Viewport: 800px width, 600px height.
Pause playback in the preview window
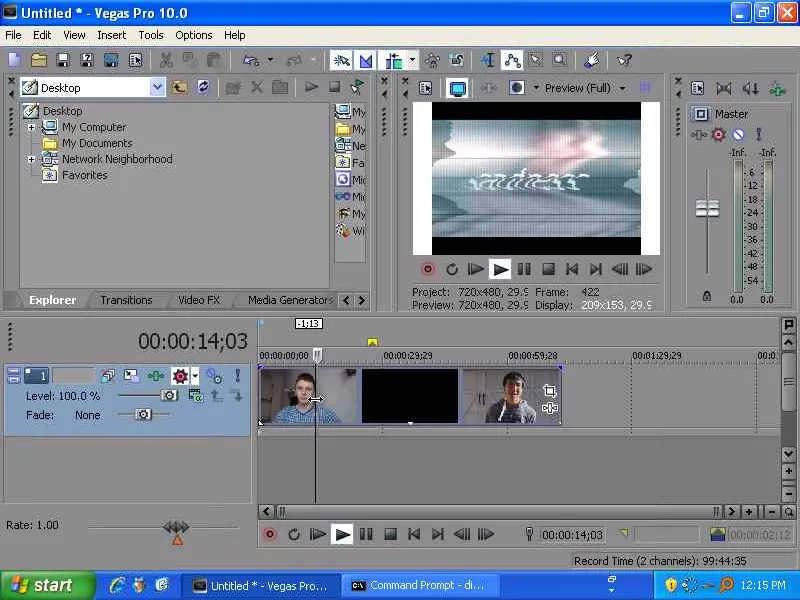pos(524,269)
